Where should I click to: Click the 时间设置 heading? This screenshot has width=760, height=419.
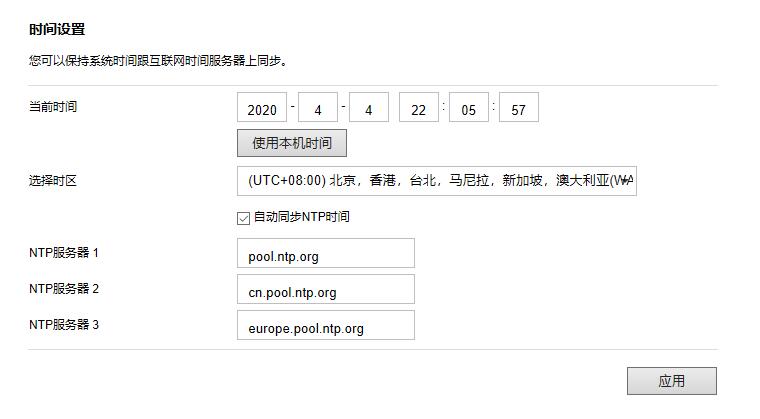pos(57,30)
